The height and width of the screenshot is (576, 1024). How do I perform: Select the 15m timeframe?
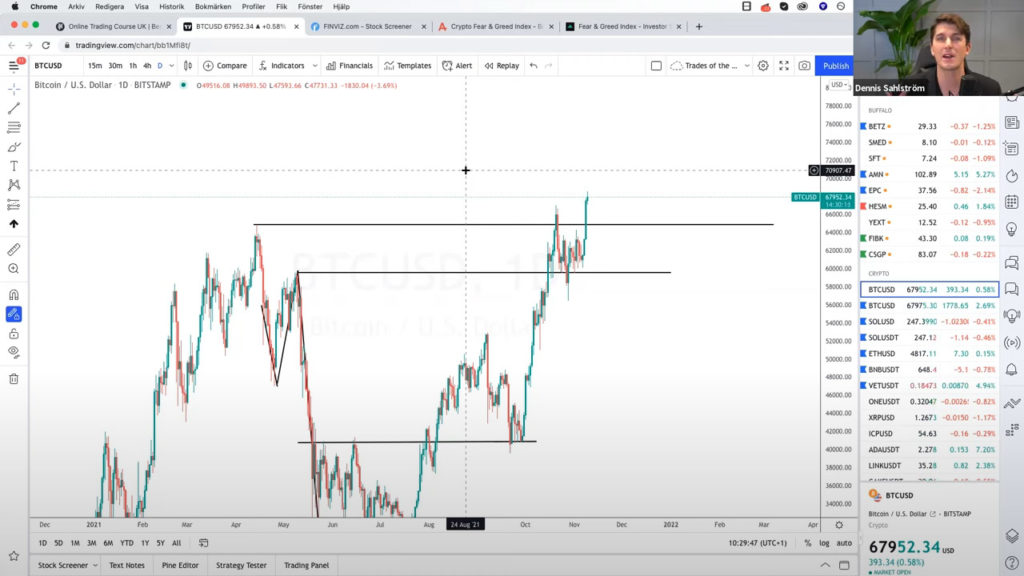pyautogui.click(x=95, y=65)
